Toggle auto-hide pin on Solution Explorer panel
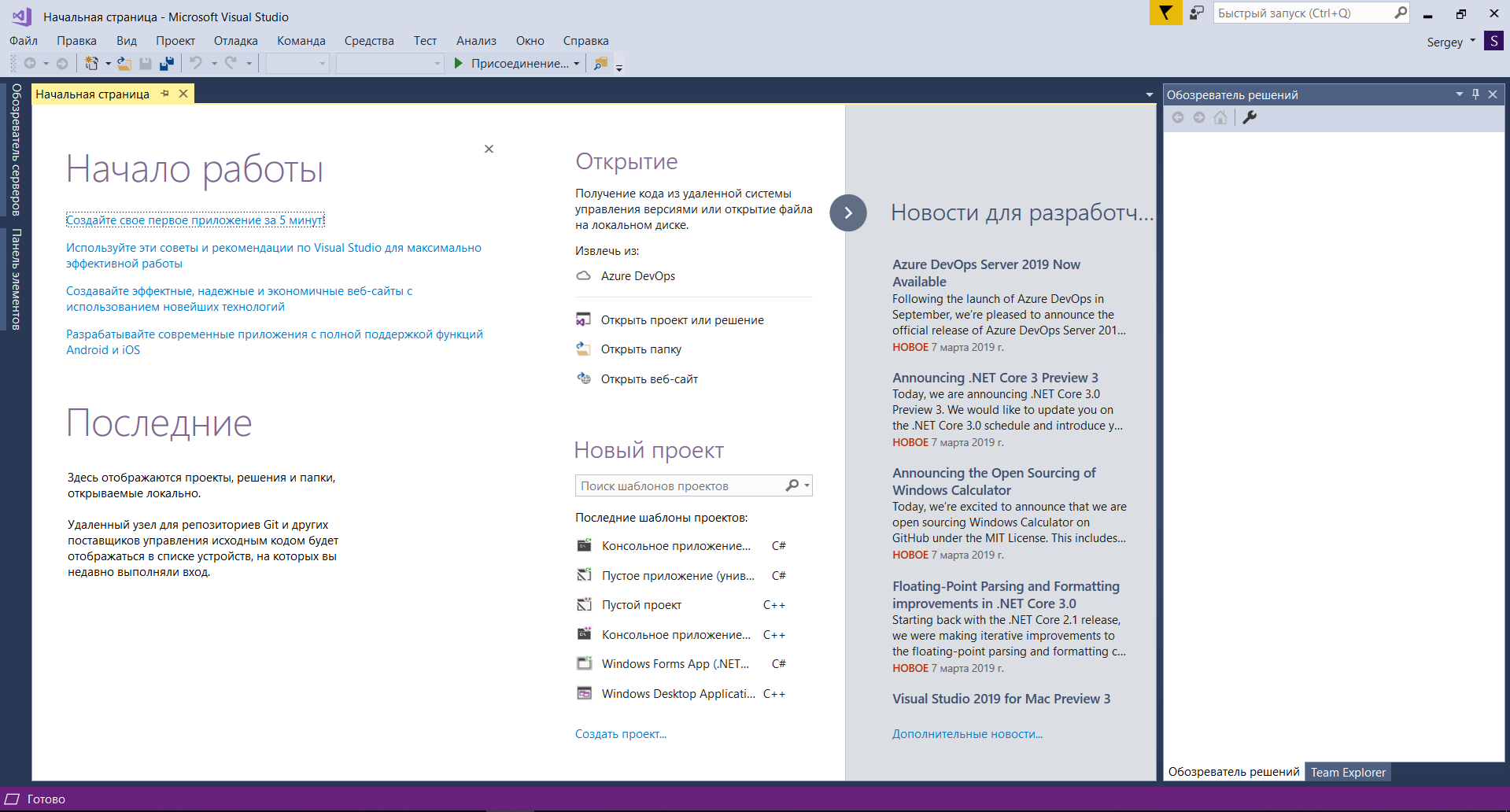The image size is (1510, 812). pyautogui.click(x=1475, y=94)
